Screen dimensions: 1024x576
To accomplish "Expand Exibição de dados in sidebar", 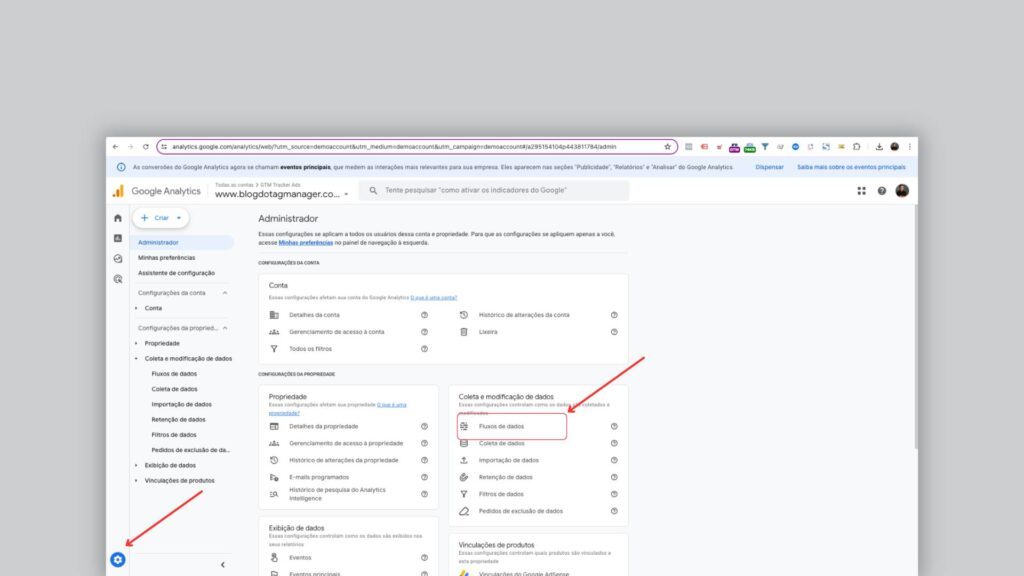I will tap(136, 466).
